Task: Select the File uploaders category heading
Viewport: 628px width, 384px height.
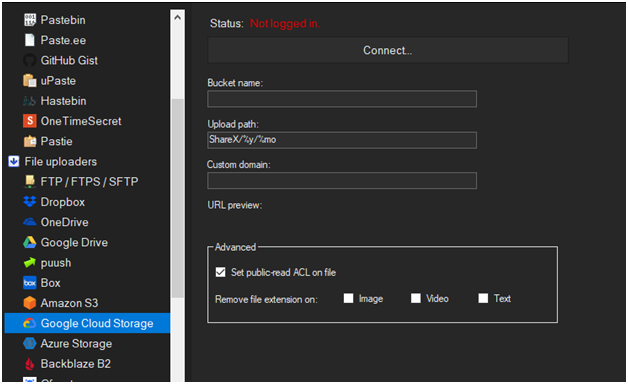Action: [60, 161]
